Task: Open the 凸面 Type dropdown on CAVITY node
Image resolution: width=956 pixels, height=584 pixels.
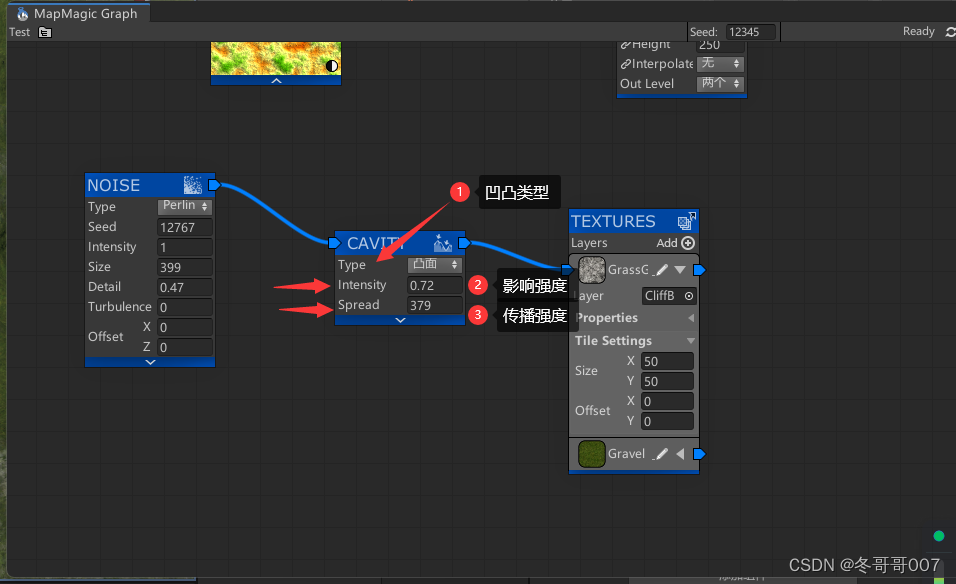Action: (434, 264)
